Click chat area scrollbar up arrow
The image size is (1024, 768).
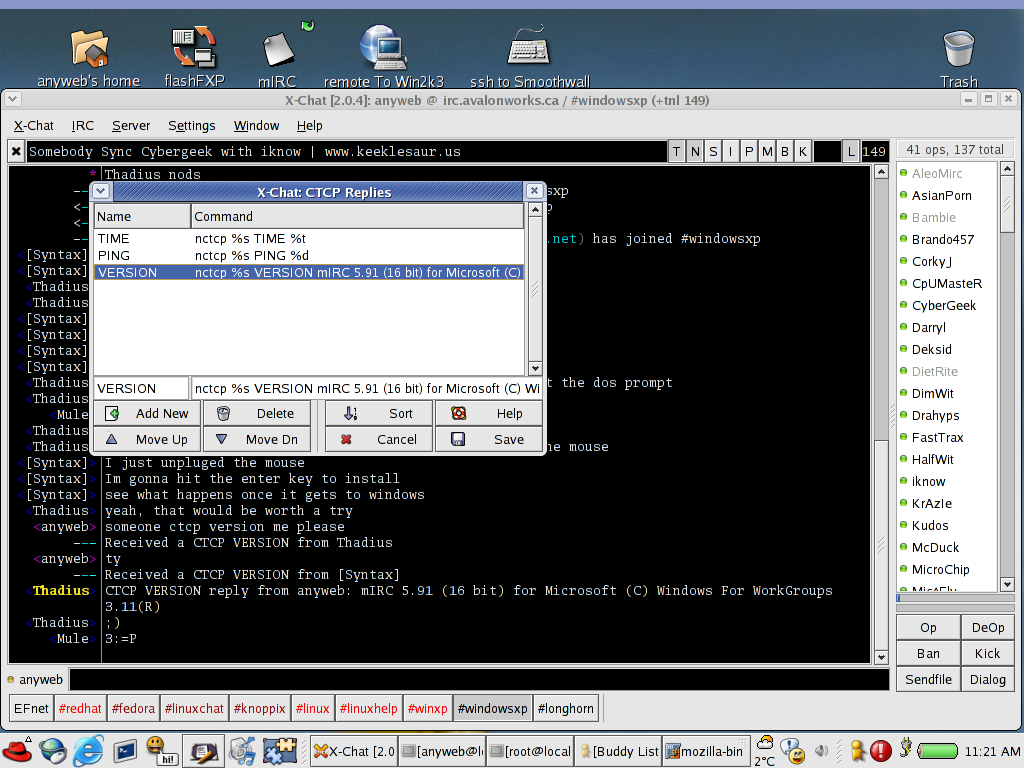tap(881, 172)
